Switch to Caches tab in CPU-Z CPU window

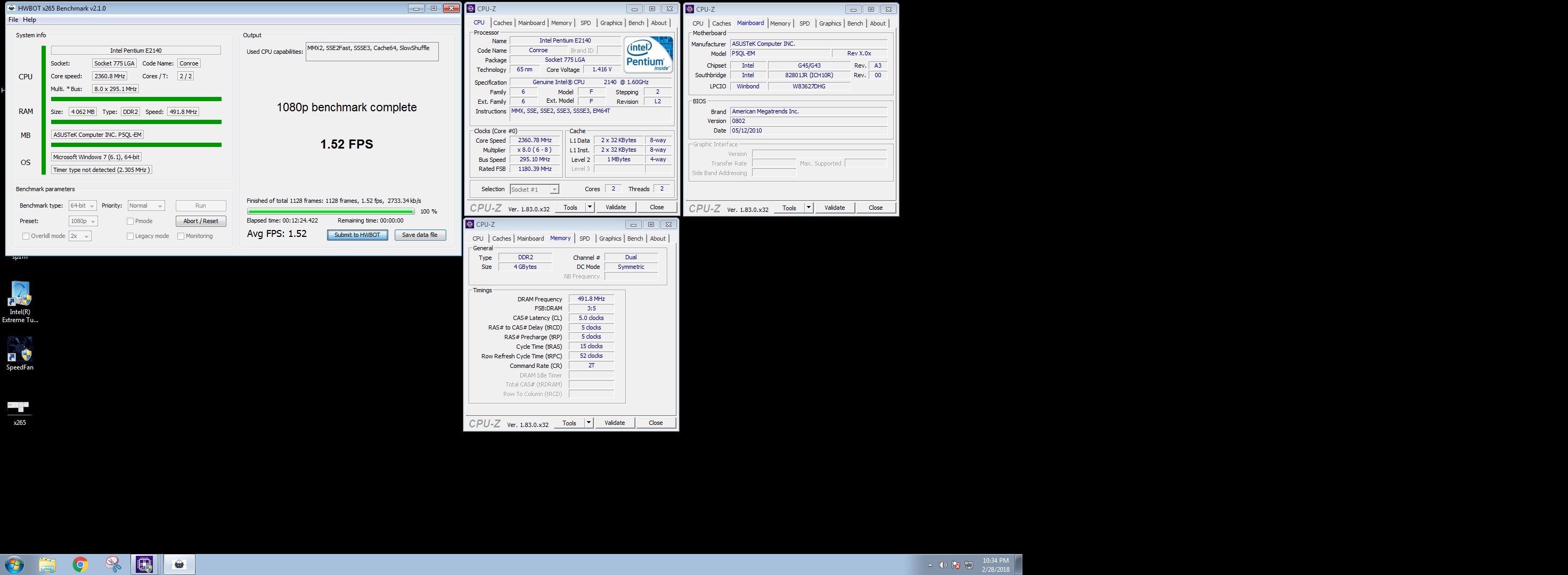(x=502, y=22)
